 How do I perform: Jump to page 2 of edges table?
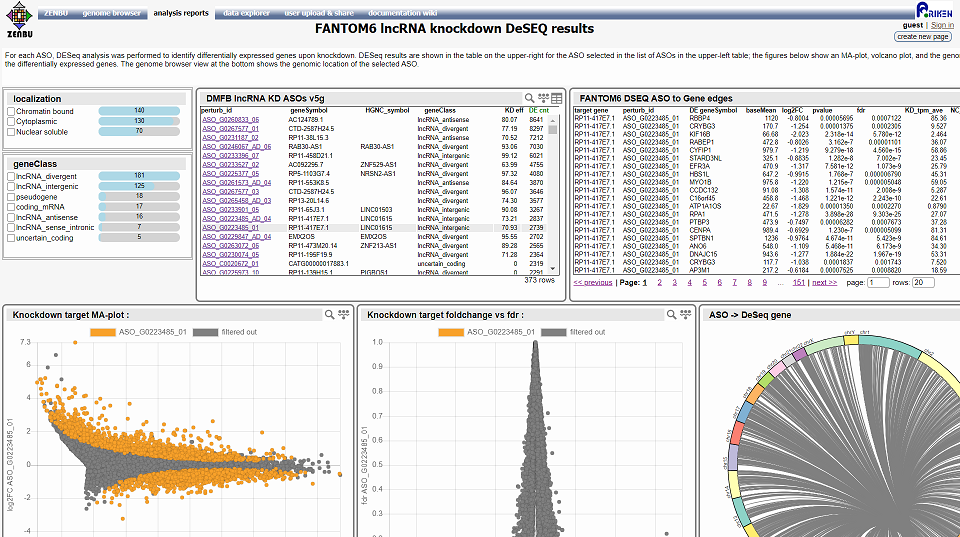[659, 283]
